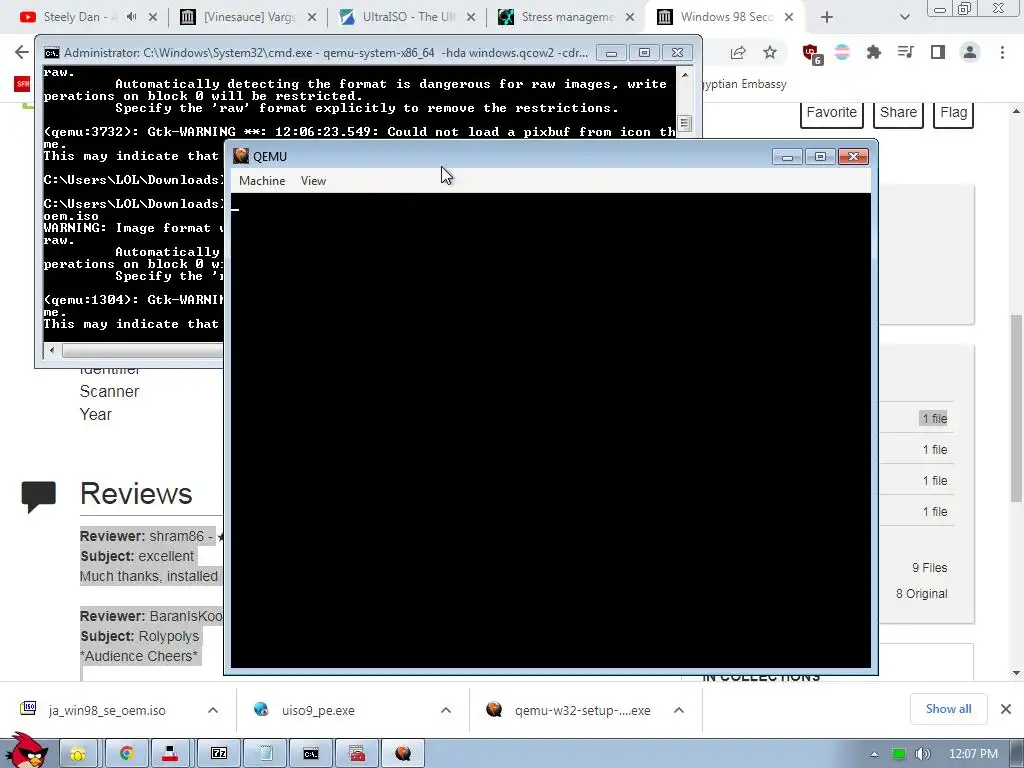Switch to the Vinesauce Vargs tab
The image size is (1024, 768).
[248, 17]
